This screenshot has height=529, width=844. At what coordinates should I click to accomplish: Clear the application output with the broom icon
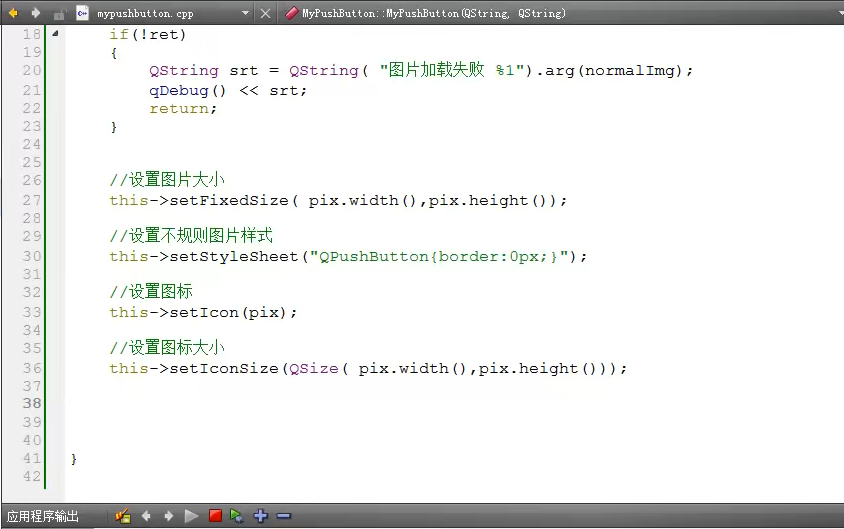point(123,516)
